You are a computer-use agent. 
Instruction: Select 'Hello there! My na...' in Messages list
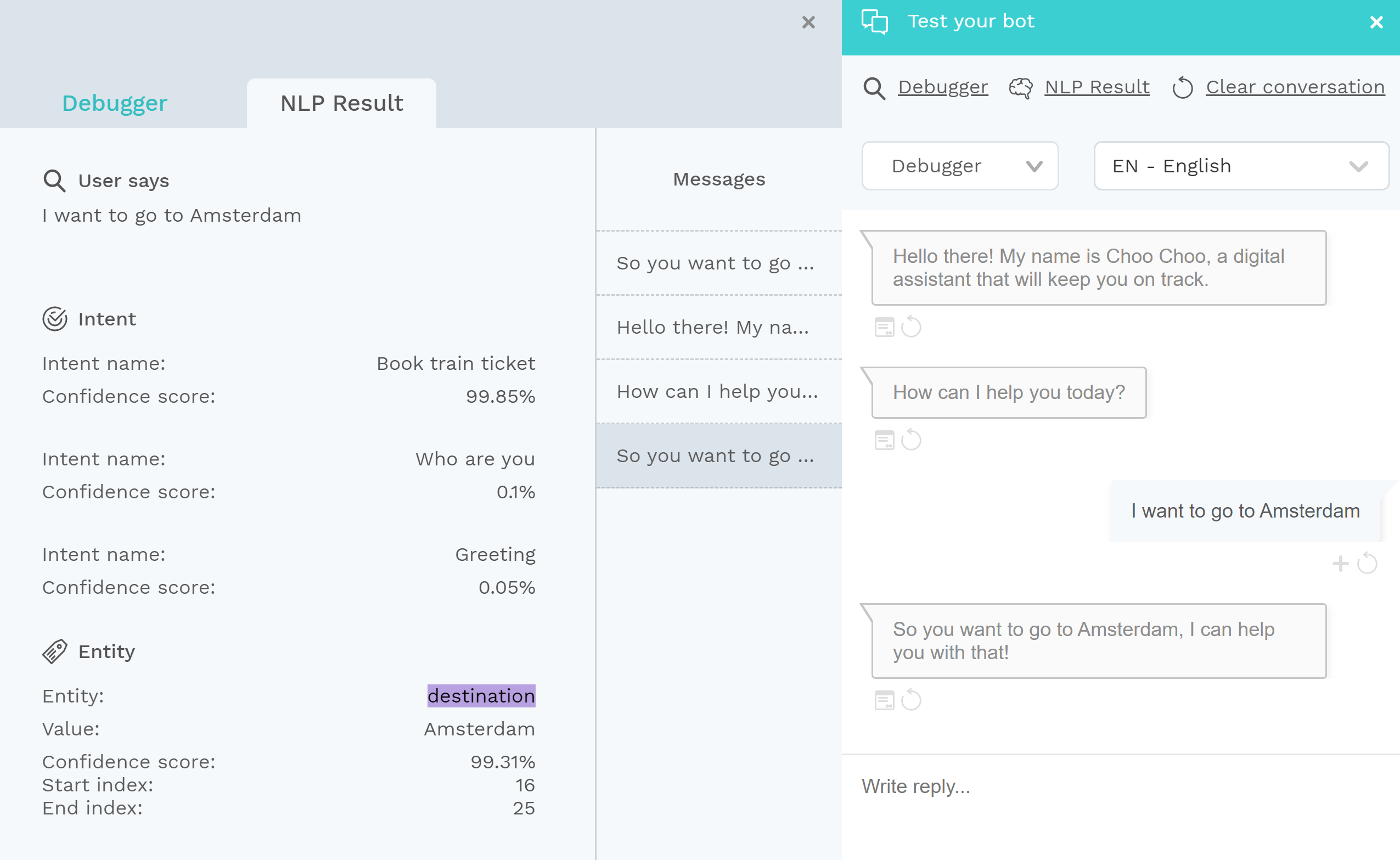[719, 327]
